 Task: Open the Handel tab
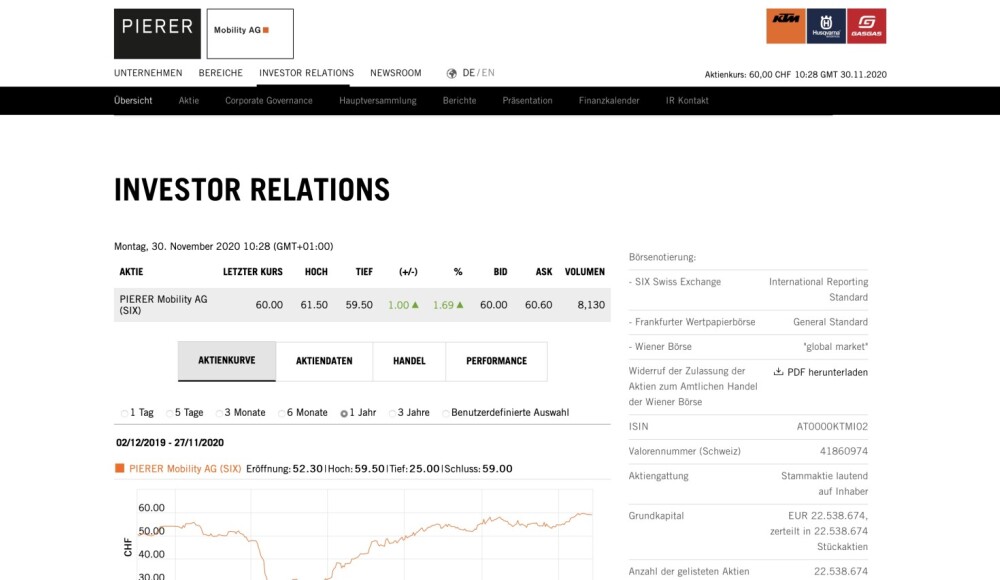point(409,361)
